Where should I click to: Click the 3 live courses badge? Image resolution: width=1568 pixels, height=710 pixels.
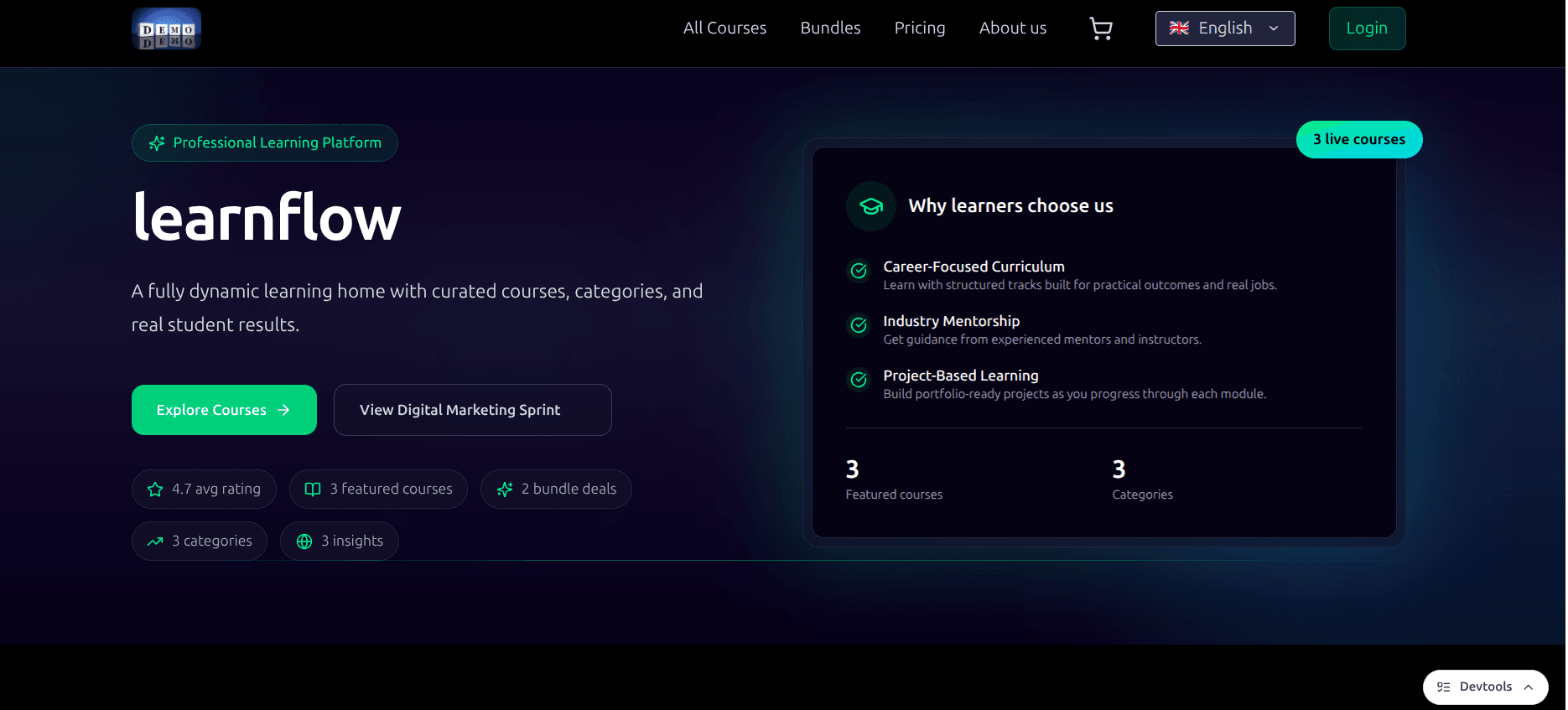point(1359,139)
